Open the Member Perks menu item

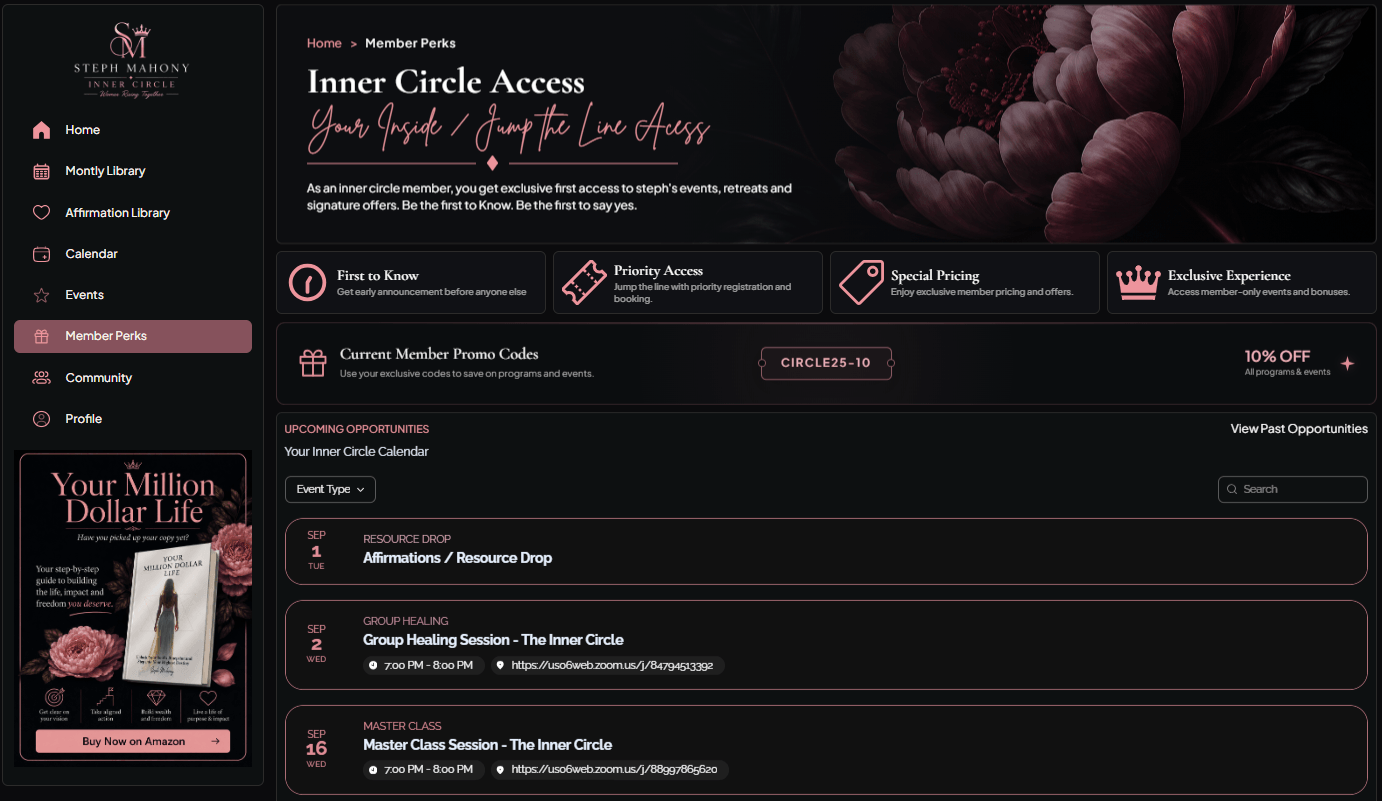click(133, 336)
